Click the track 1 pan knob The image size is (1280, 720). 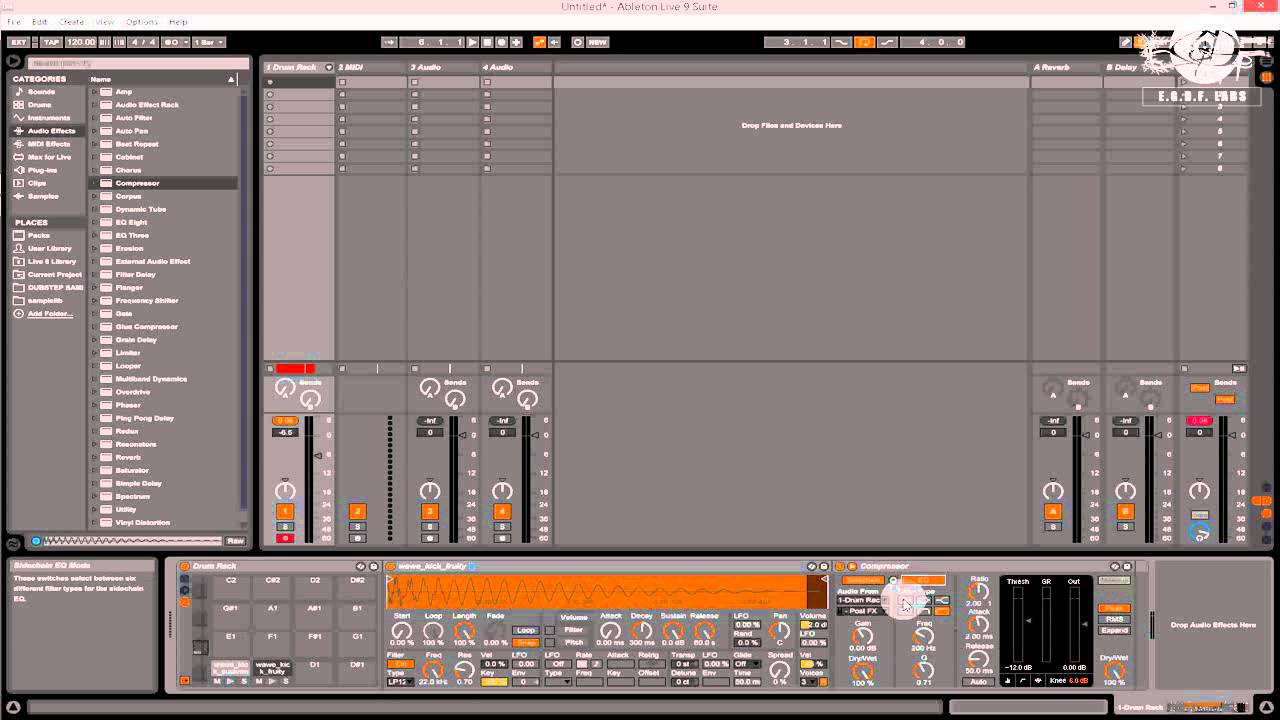point(285,491)
